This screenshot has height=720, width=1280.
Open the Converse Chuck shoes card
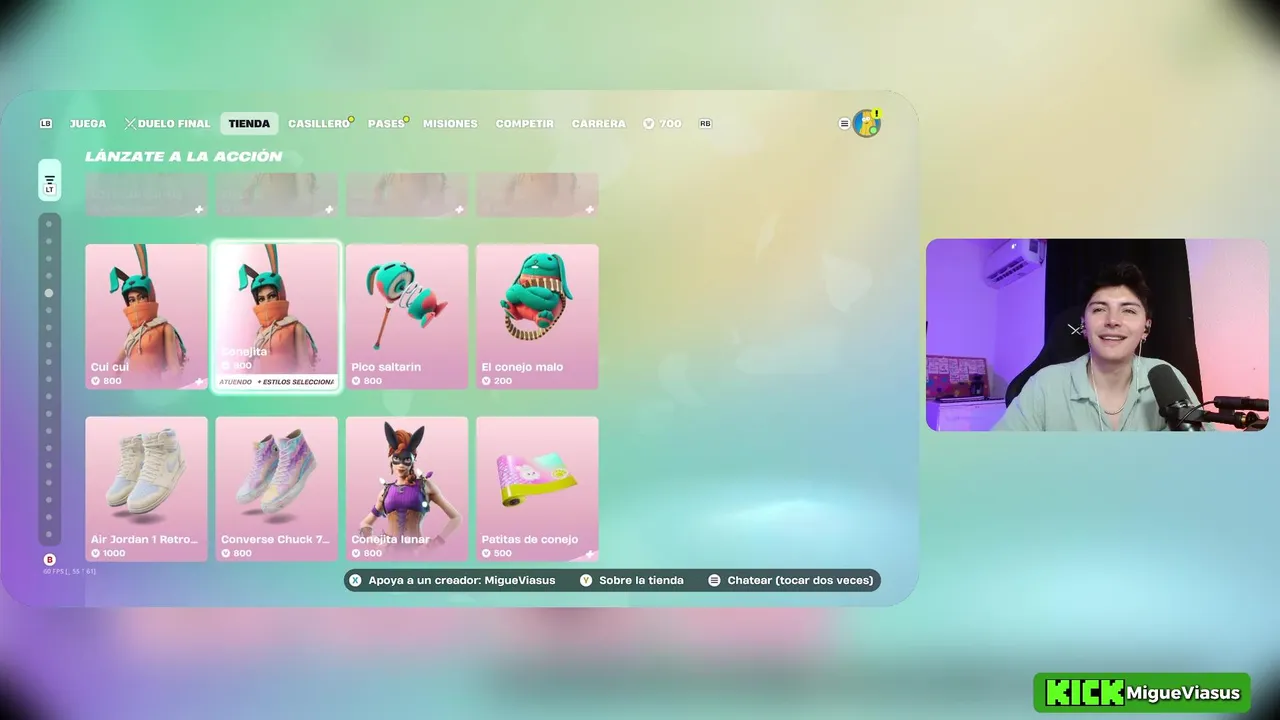(276, 489)
